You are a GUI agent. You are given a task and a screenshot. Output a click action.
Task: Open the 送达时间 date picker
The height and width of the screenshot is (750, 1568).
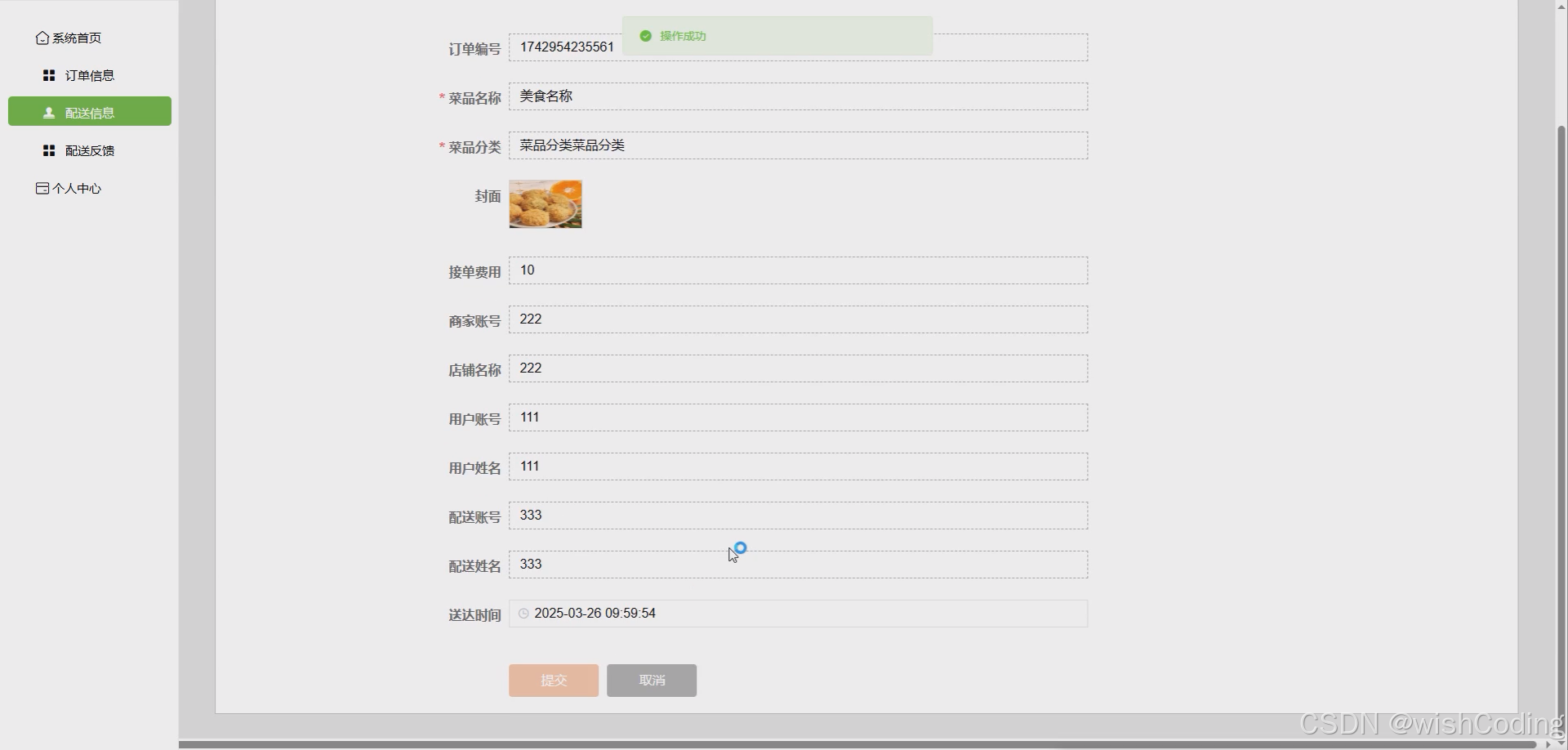(x=798, y=613)
